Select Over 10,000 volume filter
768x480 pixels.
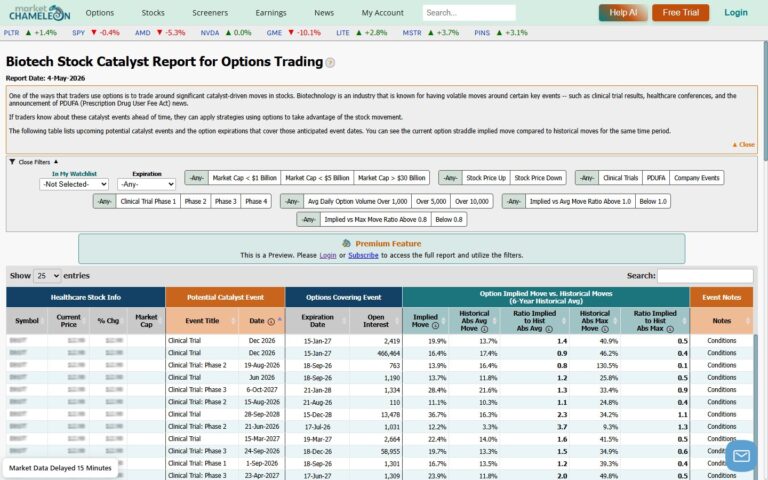click(x=472, y=201)
